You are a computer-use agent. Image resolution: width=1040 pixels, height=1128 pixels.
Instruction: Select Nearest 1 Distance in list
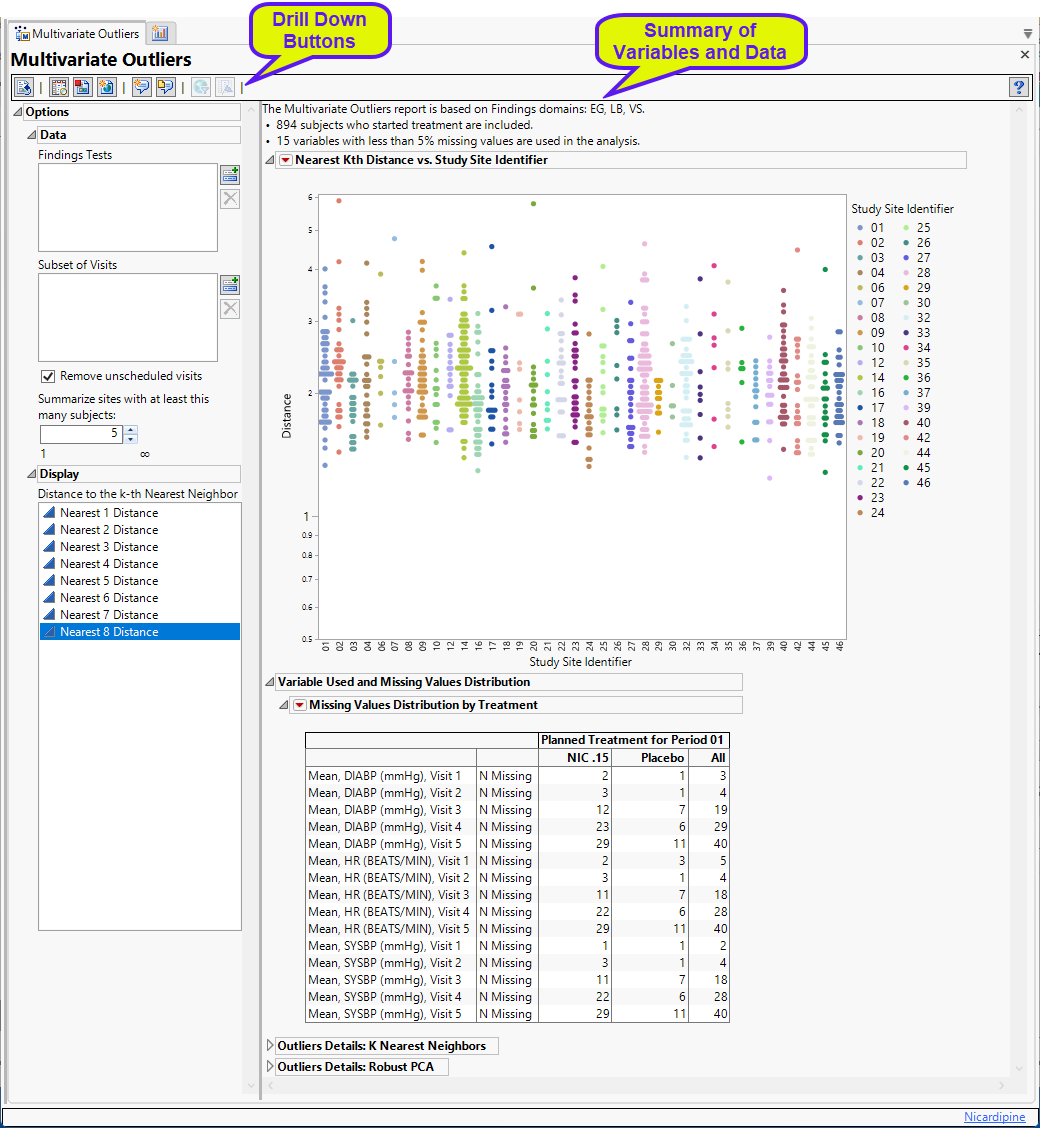click(x=108, y=513)
